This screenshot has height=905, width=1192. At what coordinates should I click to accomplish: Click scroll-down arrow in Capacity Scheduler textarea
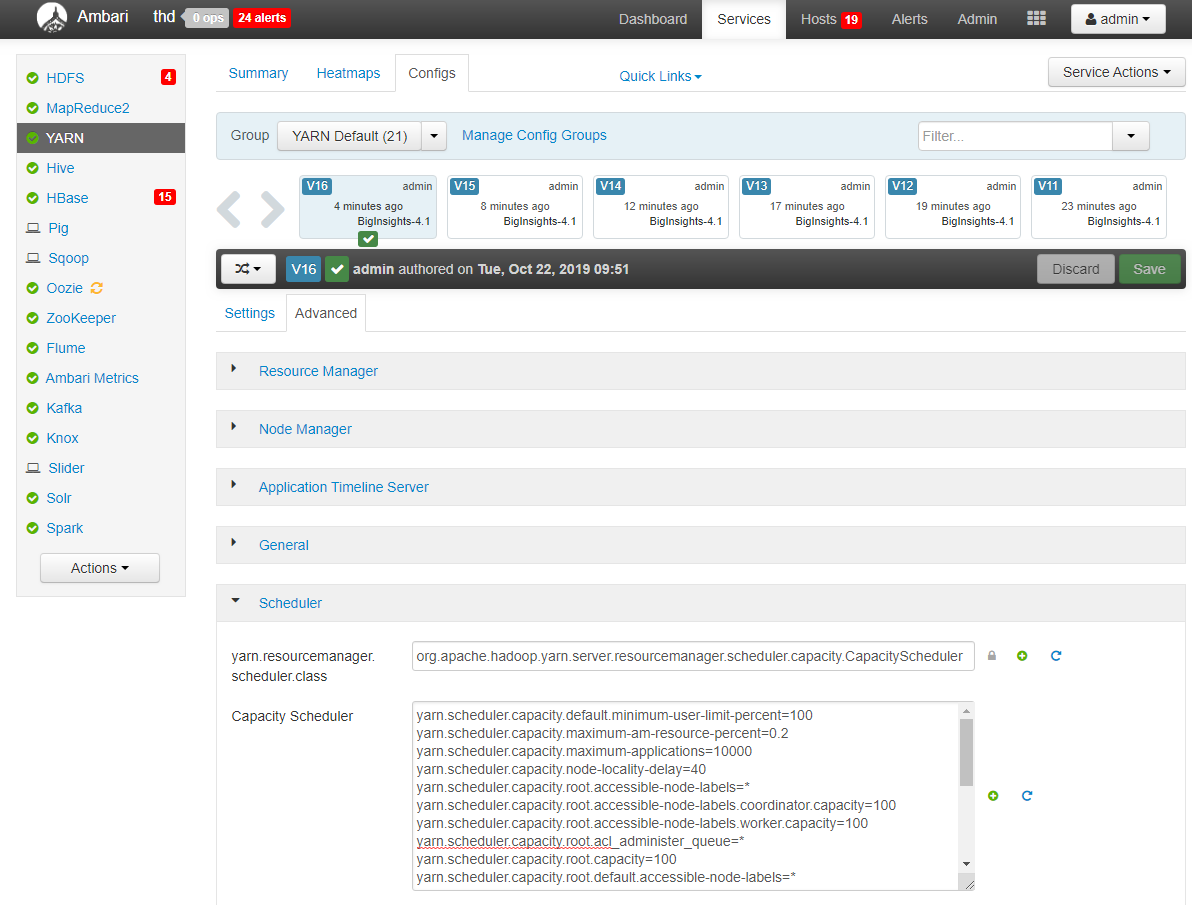point(966,864)
